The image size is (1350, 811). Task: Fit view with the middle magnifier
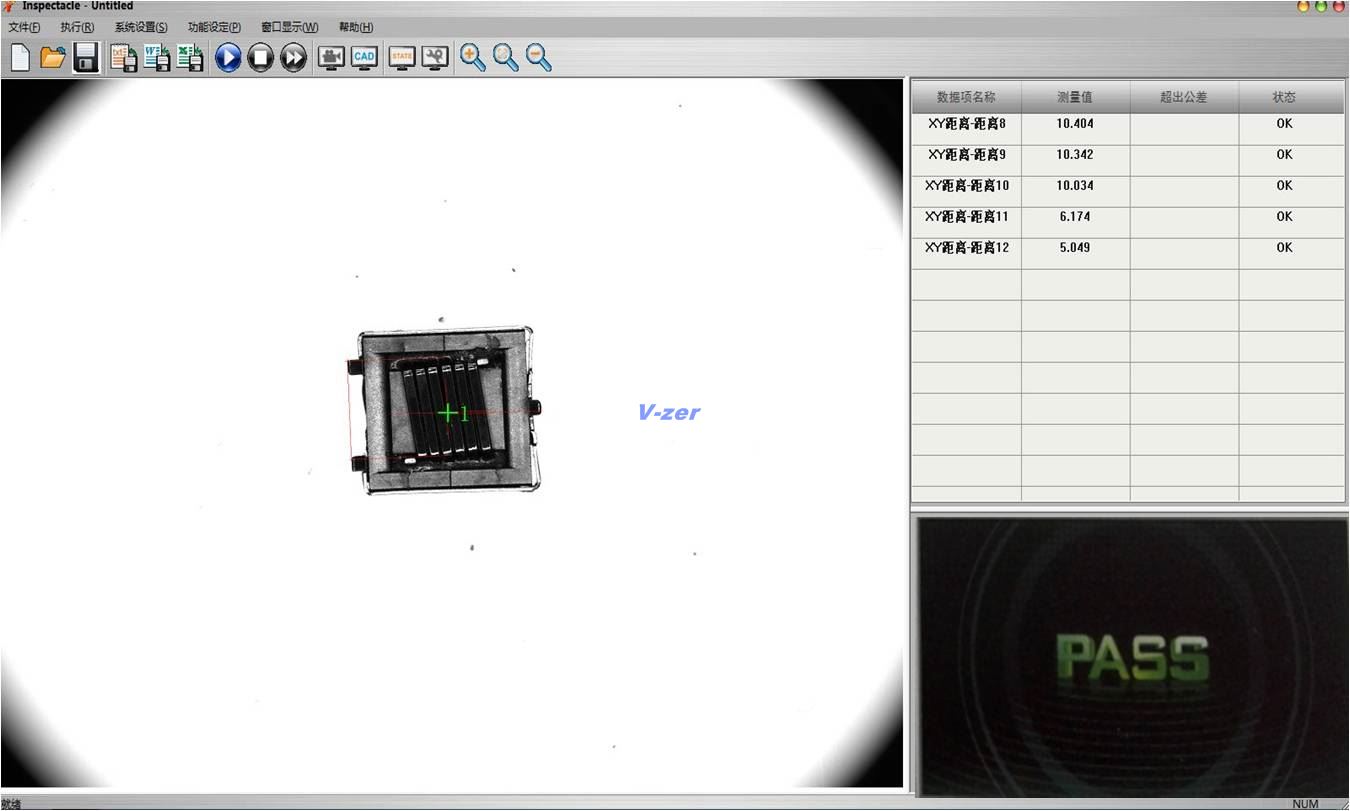pos(506,58)
